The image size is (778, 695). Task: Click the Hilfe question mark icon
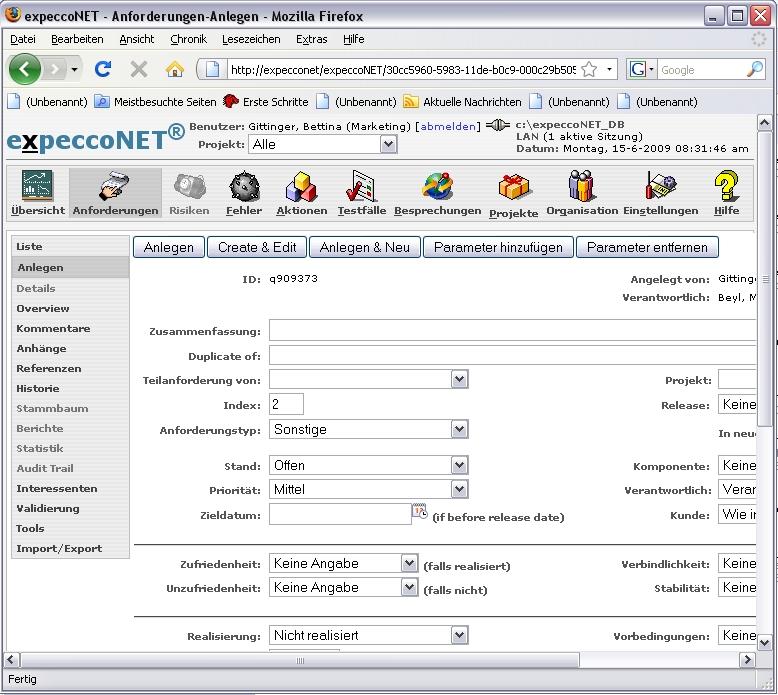pos(726,187)
